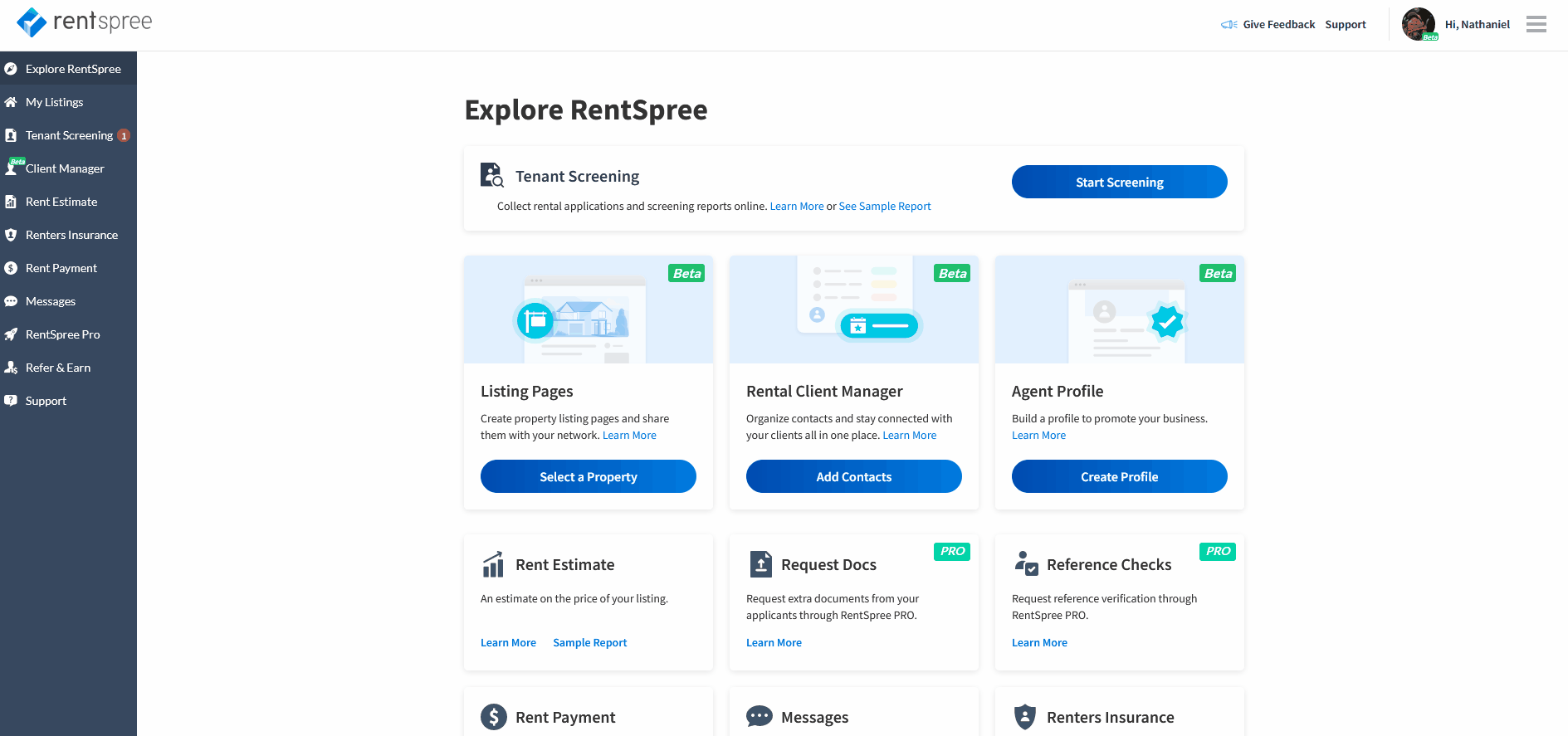The height and width of the screenshot is (736, 1568).
Task: Click Learn More in Tenant Screening card
Action: pyautogui.click(x=797, y=206)
